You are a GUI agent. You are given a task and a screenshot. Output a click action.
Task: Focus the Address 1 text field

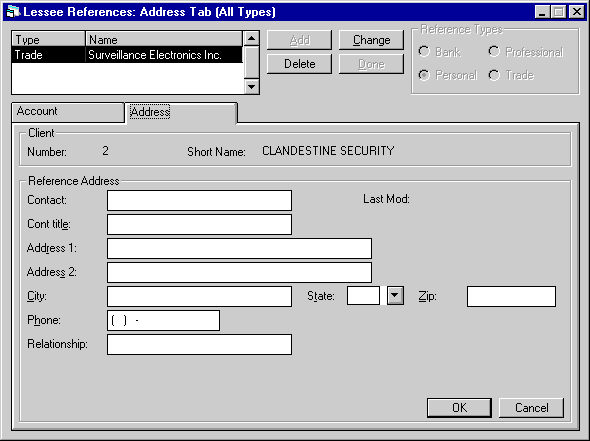coord(239,248)
